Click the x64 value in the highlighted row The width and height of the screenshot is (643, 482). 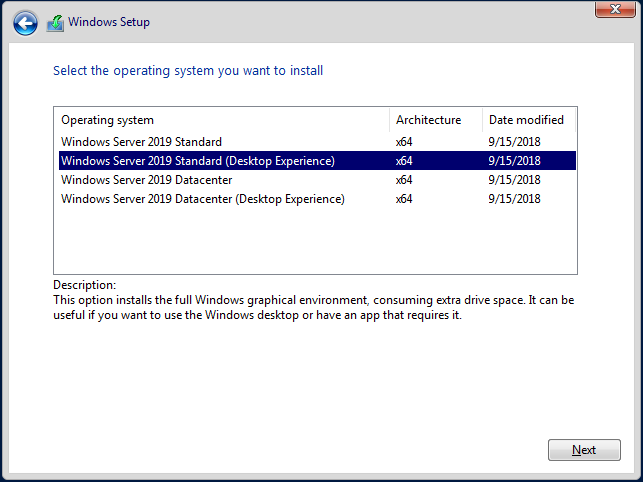404,161
